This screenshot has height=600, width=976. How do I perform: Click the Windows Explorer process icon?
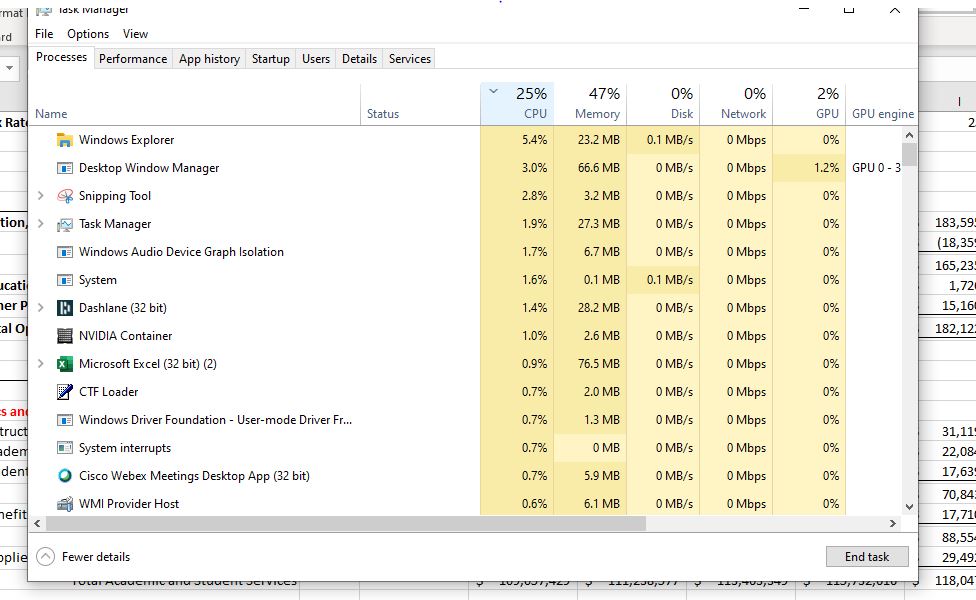(x=65, y=140)
